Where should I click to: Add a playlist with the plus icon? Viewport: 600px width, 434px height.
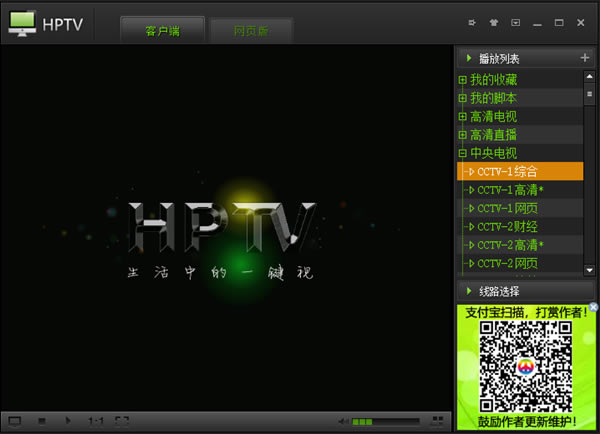coord(585,58)
